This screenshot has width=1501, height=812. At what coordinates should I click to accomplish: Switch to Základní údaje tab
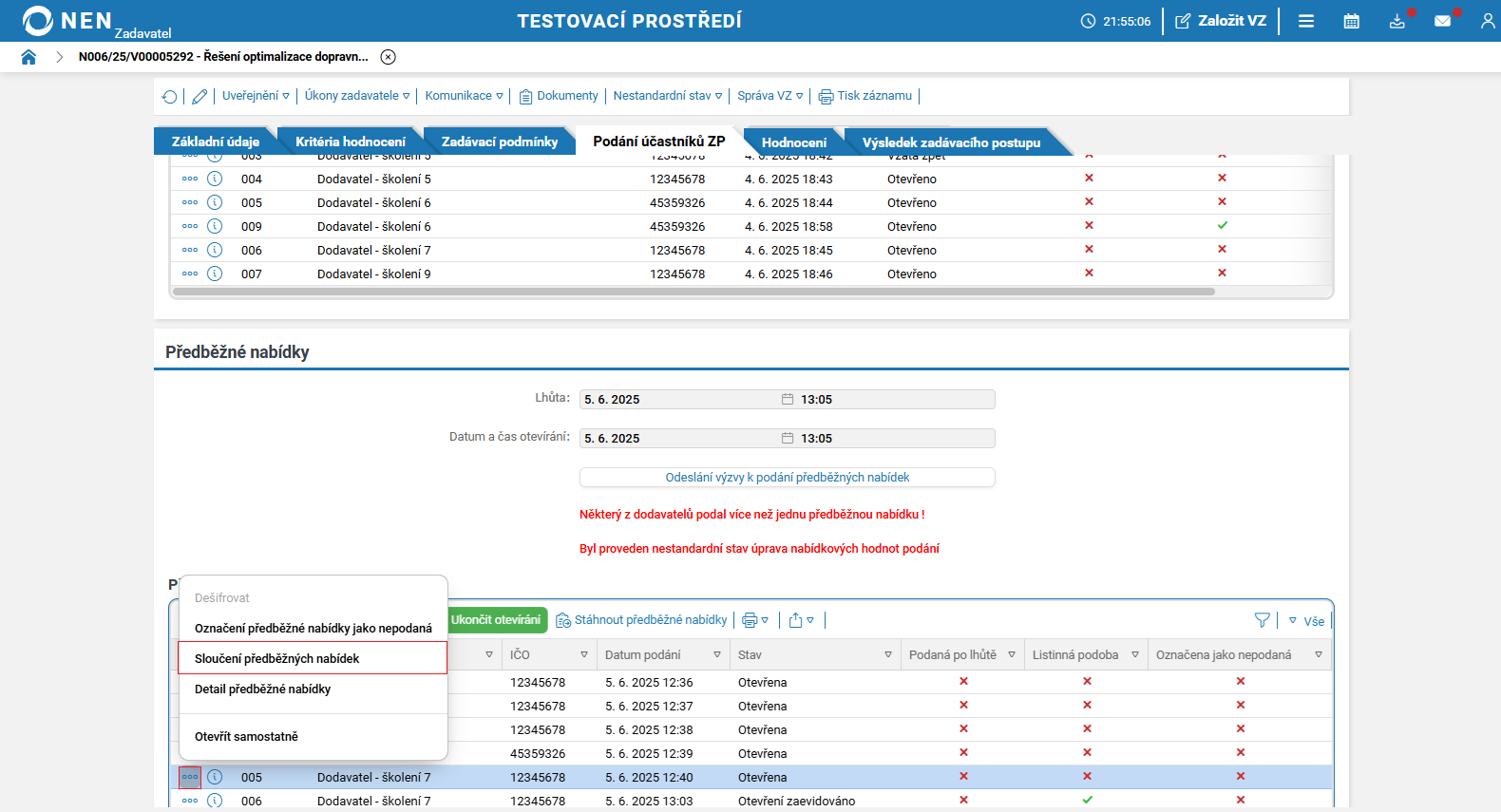(216, 142)
